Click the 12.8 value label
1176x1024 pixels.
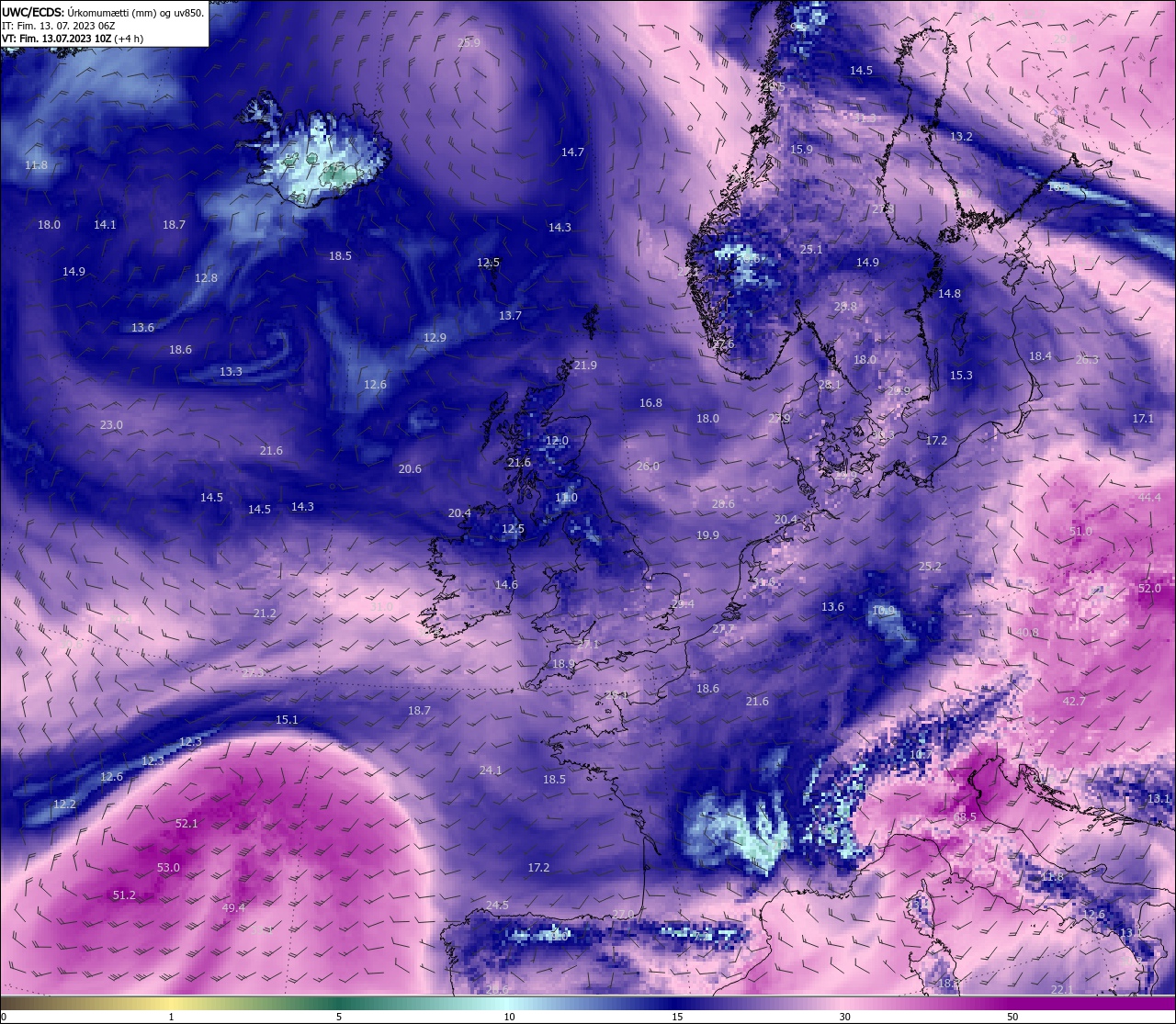(206, 277)
